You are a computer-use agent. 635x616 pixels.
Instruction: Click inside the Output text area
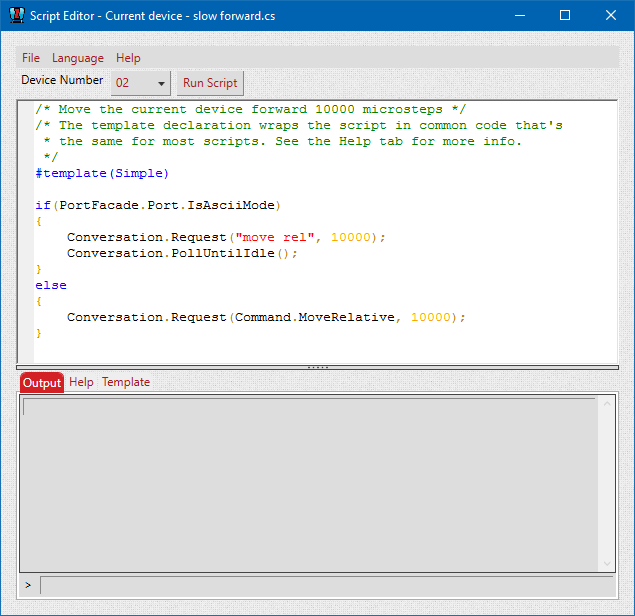click(309, 484)
